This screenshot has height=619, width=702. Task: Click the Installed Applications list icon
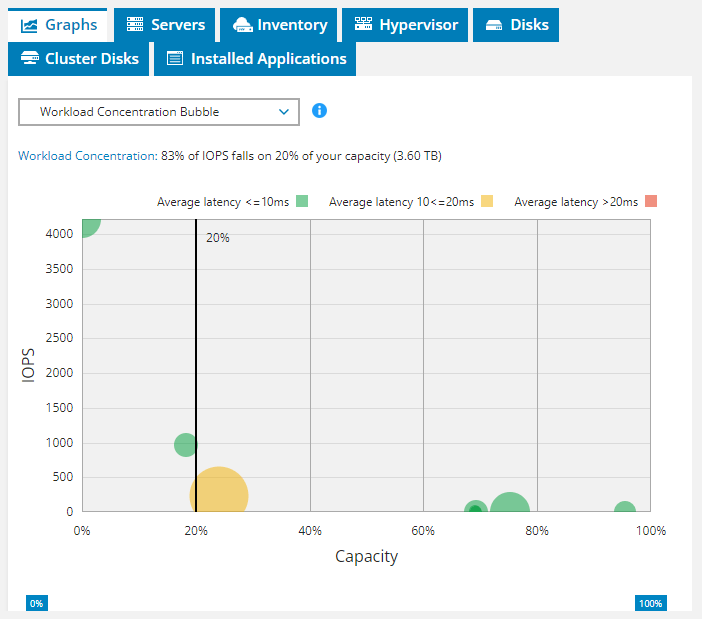pos(175,59)
